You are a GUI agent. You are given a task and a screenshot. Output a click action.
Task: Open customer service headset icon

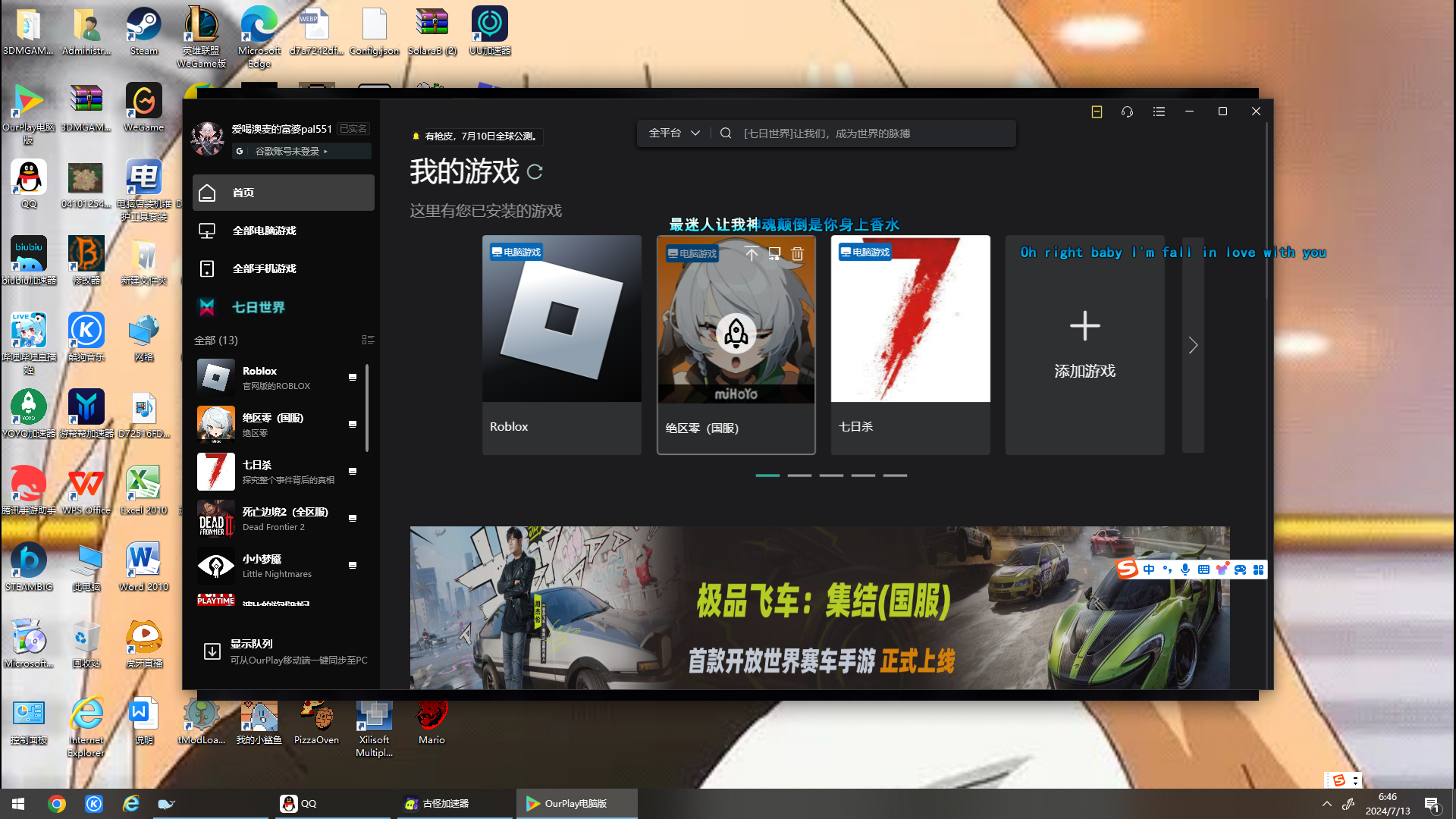tap(1127, 111)
